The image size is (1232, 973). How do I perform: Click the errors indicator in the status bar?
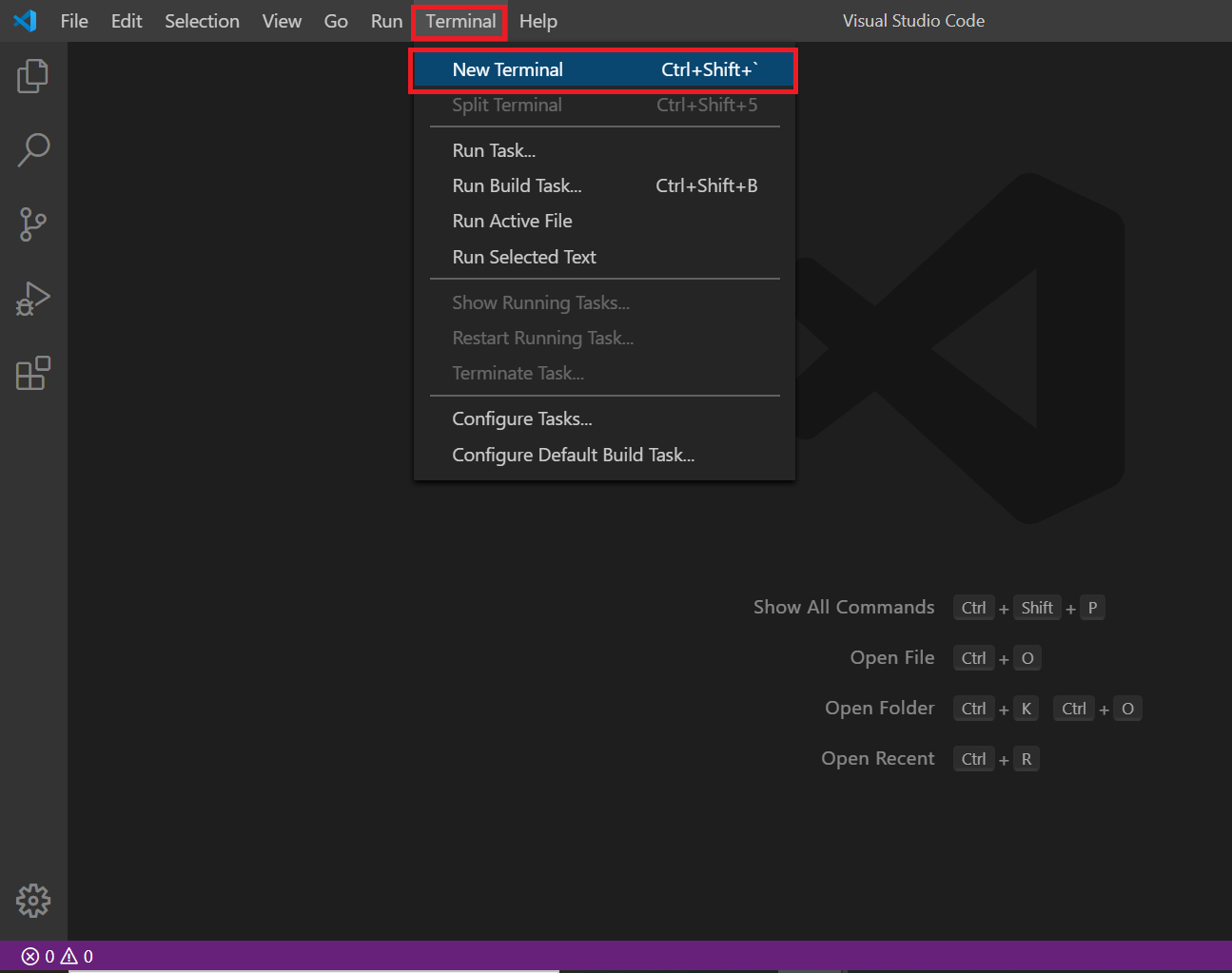point(34,956)
